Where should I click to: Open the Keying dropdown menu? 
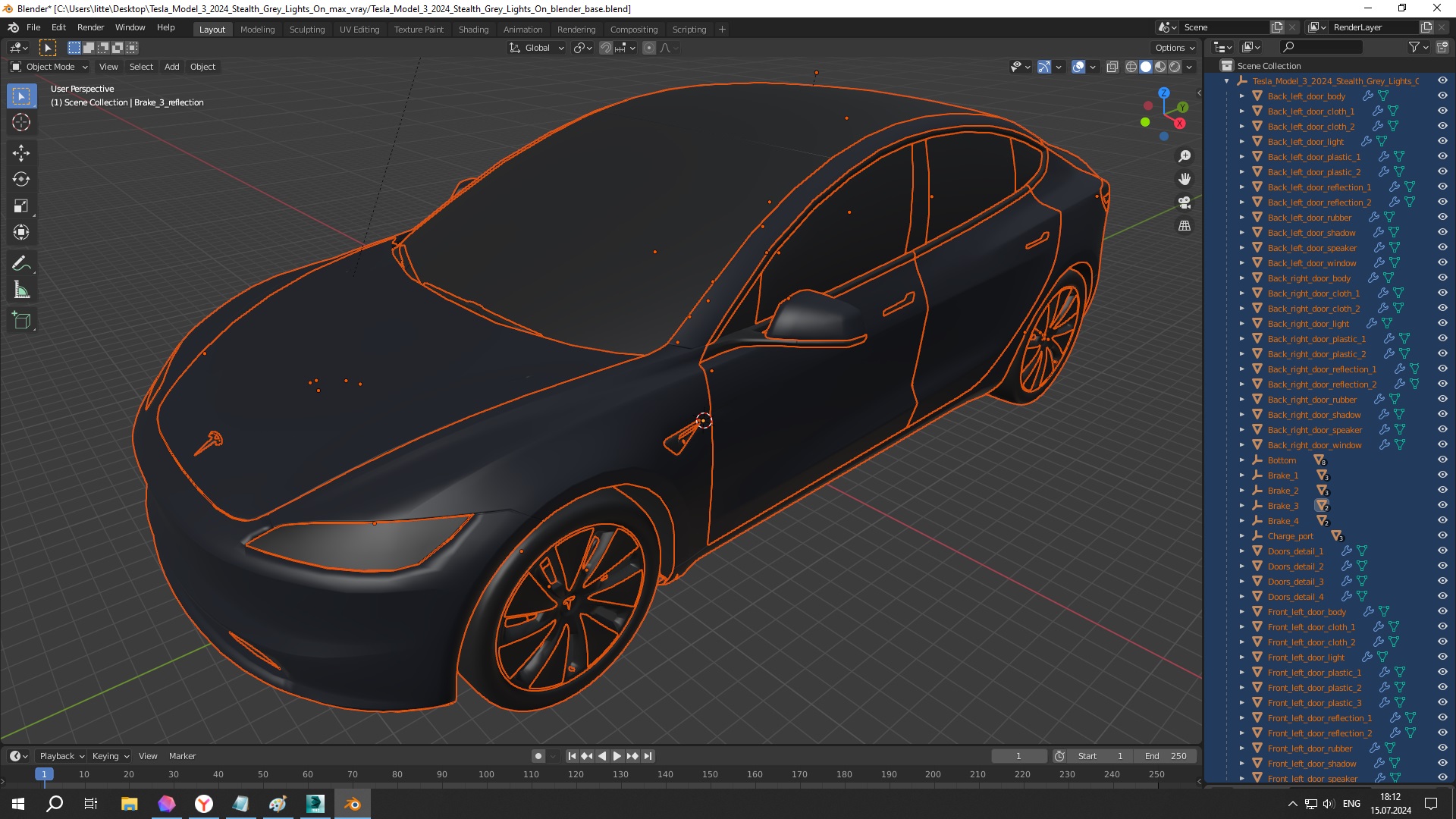110,756
